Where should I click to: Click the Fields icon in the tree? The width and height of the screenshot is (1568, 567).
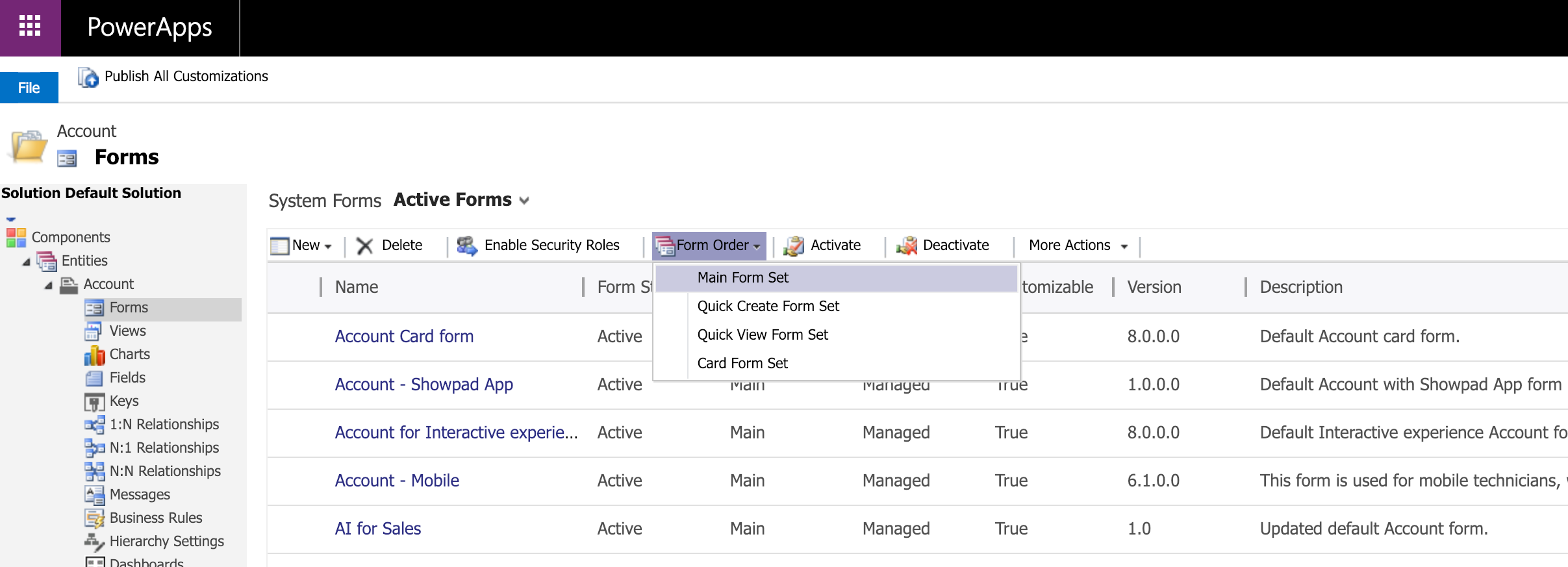pyautogui.click(x=94, y=378)
